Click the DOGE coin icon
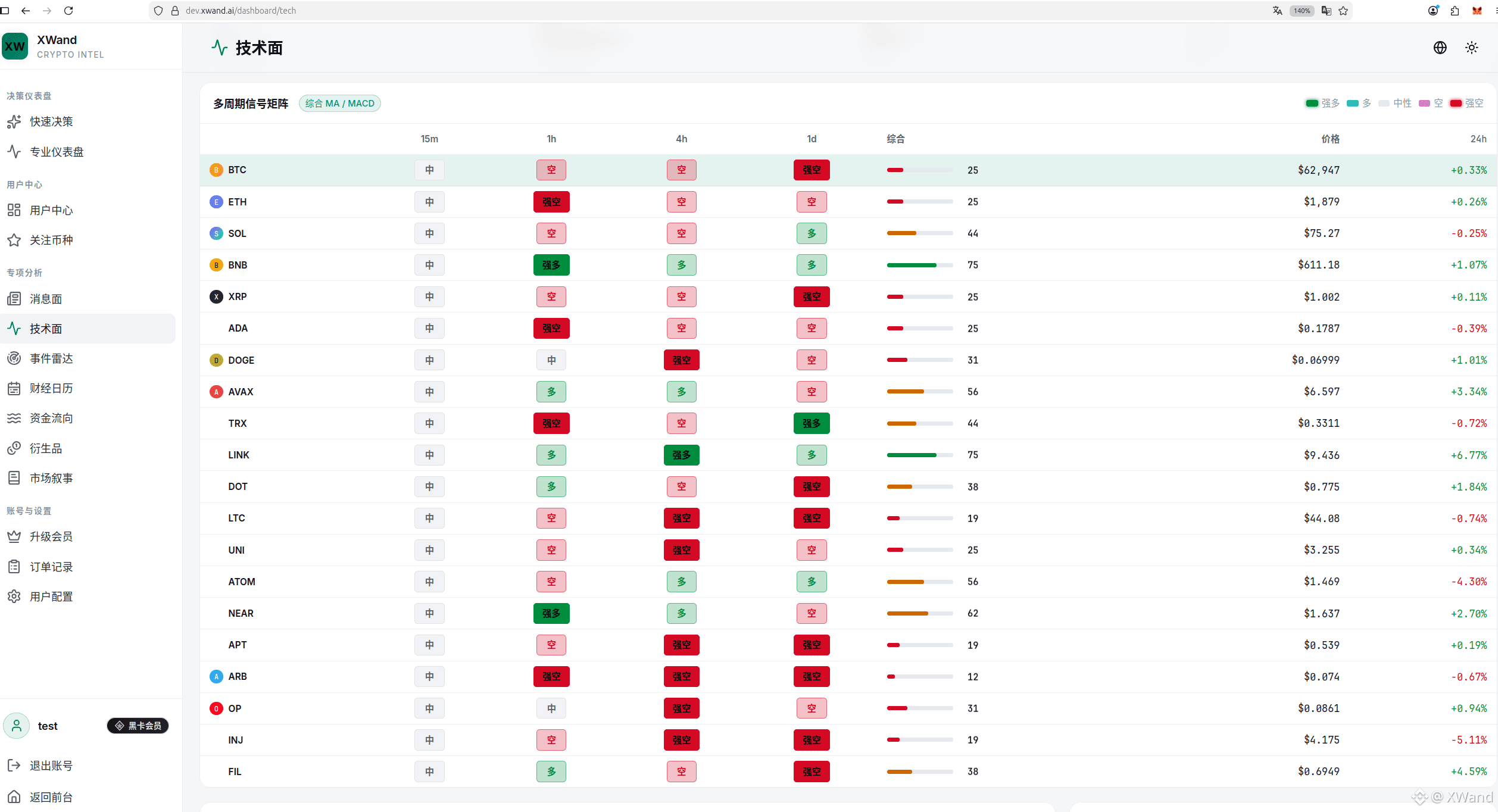1498x812 pixels. (216, 360)
